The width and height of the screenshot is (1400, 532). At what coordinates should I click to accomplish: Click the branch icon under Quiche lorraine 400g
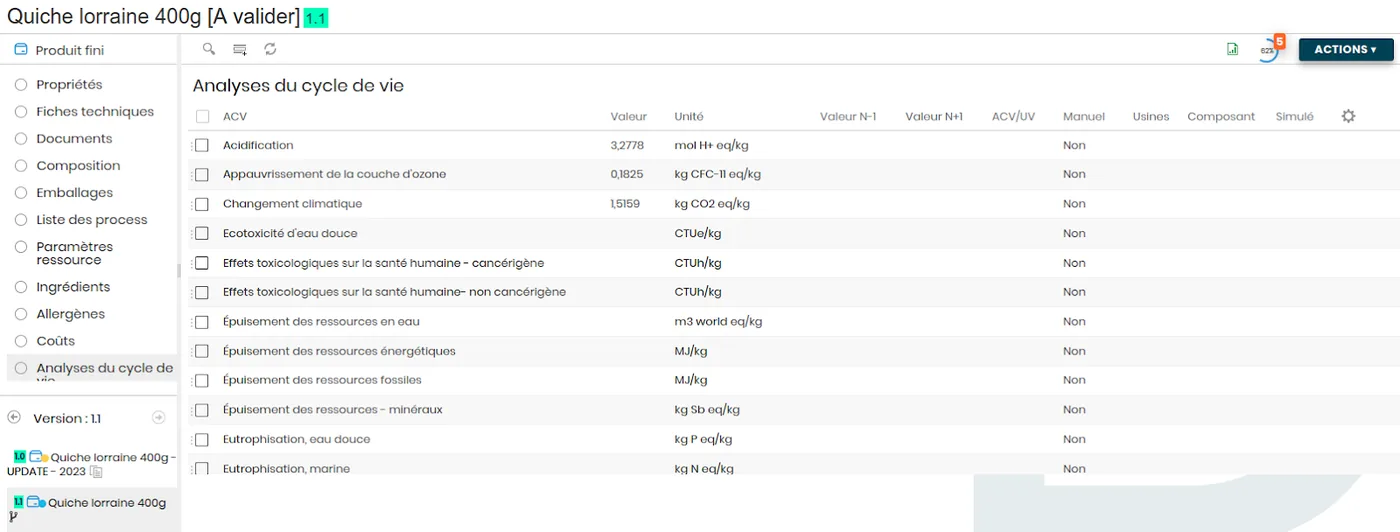tap(13, 517)
